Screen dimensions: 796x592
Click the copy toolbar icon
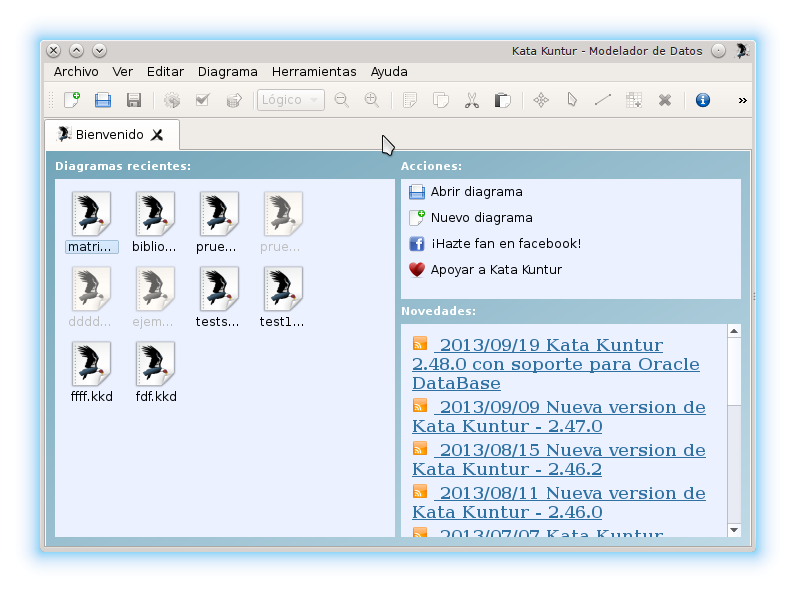point(441,100)
